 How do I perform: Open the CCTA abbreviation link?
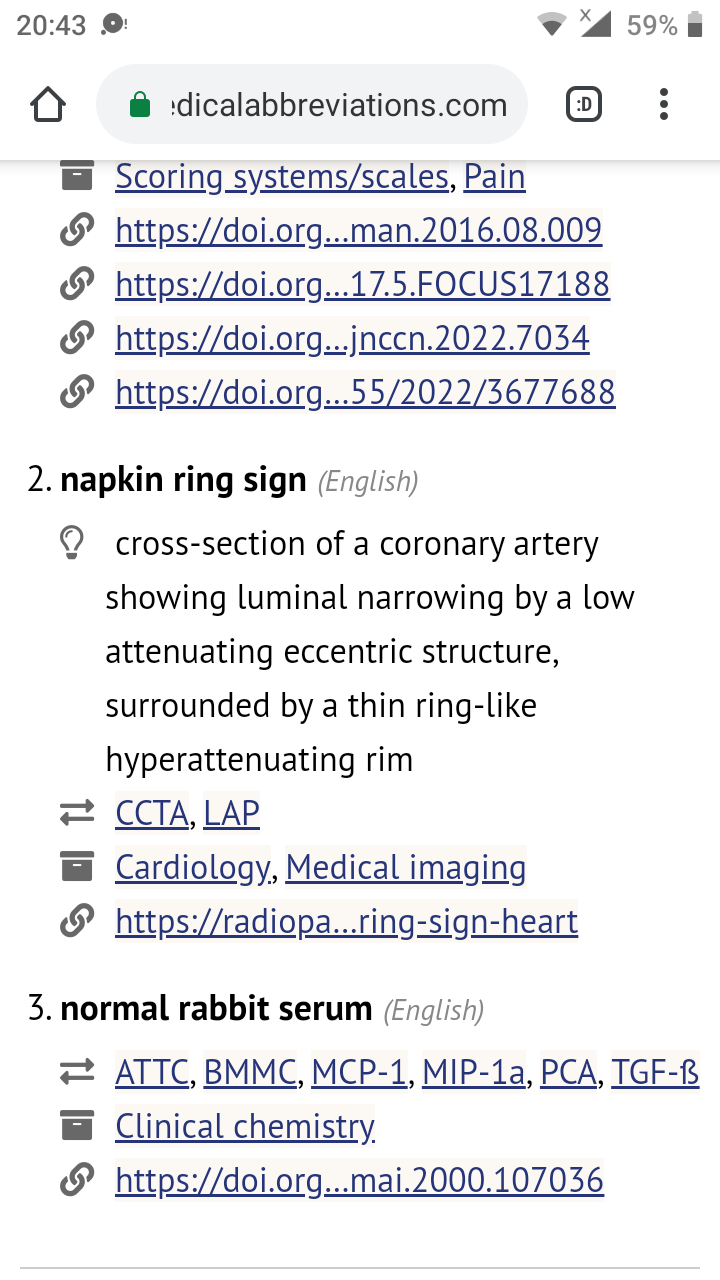click(x=152, y=814)
